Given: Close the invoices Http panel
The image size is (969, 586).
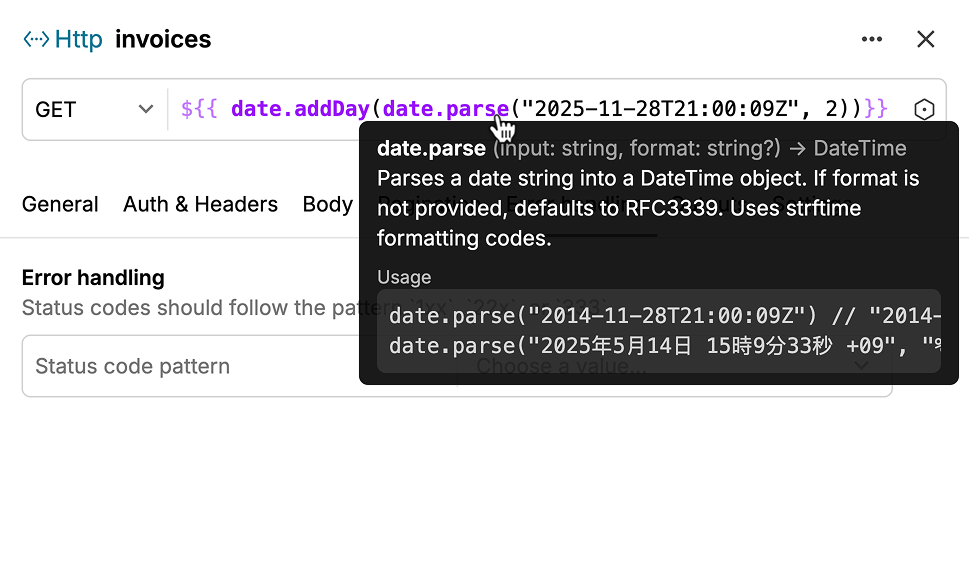Looking at the screenshot, I should coord(926,40).
